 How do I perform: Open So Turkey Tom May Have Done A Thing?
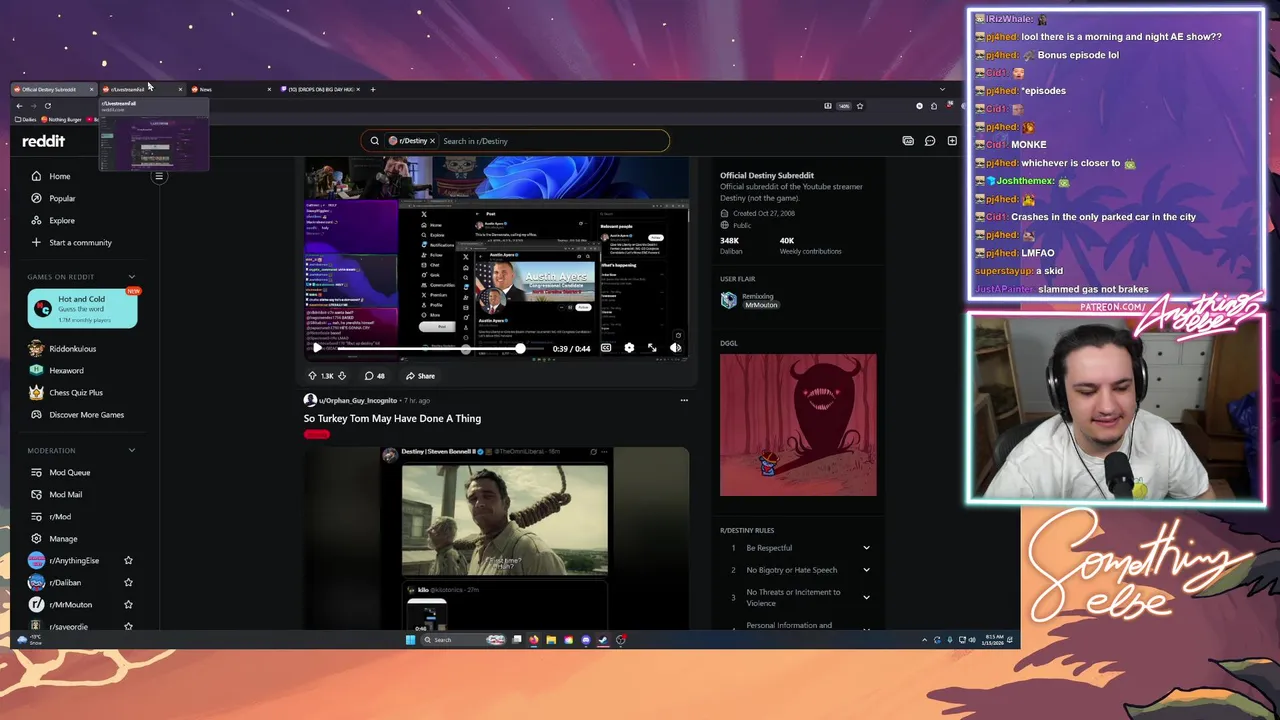pyautogui.click(x=392, y=419)
